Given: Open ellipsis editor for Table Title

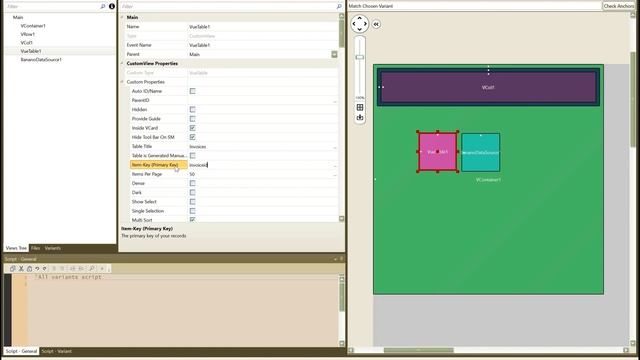Looking at the screenshot, I should coord(335,147).
